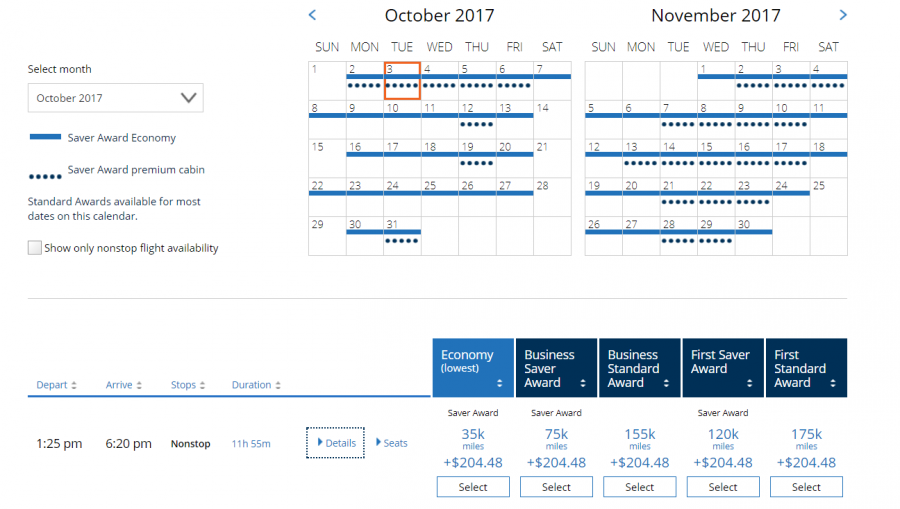Switch to First Saver Award column
The width and height of the screenshot is (900, 509).
[723, 368]
